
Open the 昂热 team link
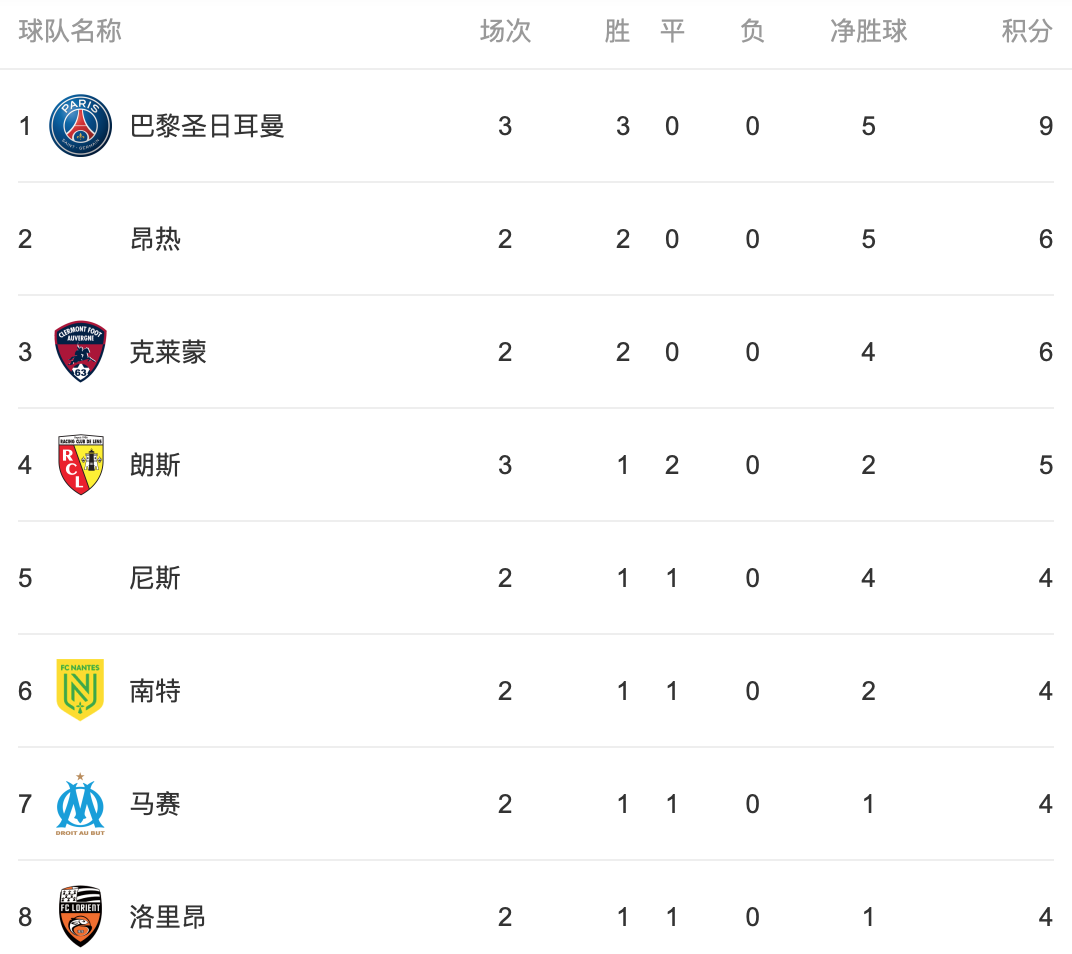pos(155,239)
